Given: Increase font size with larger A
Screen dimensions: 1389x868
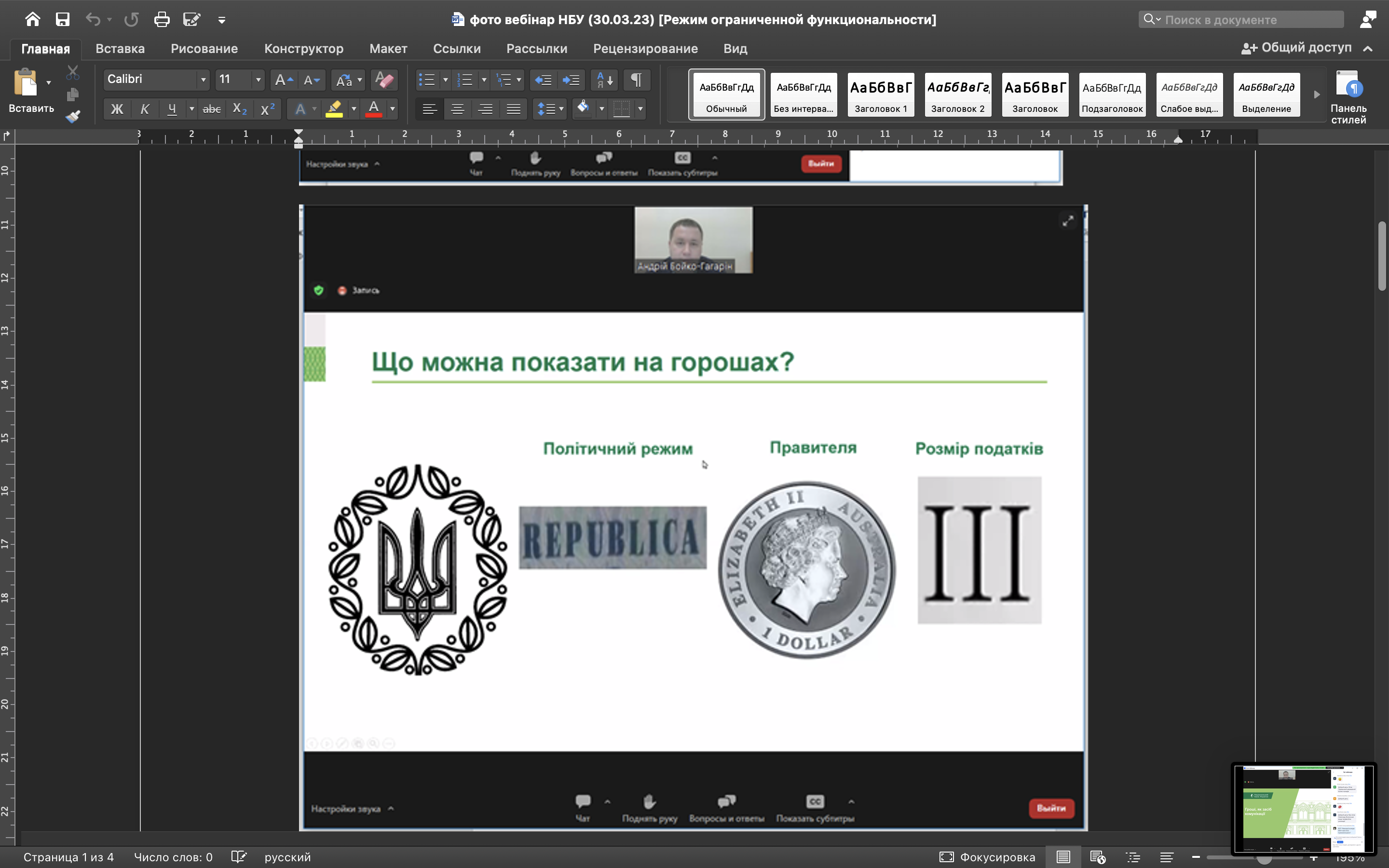Looking at the screenshot, I should [284, 80].
